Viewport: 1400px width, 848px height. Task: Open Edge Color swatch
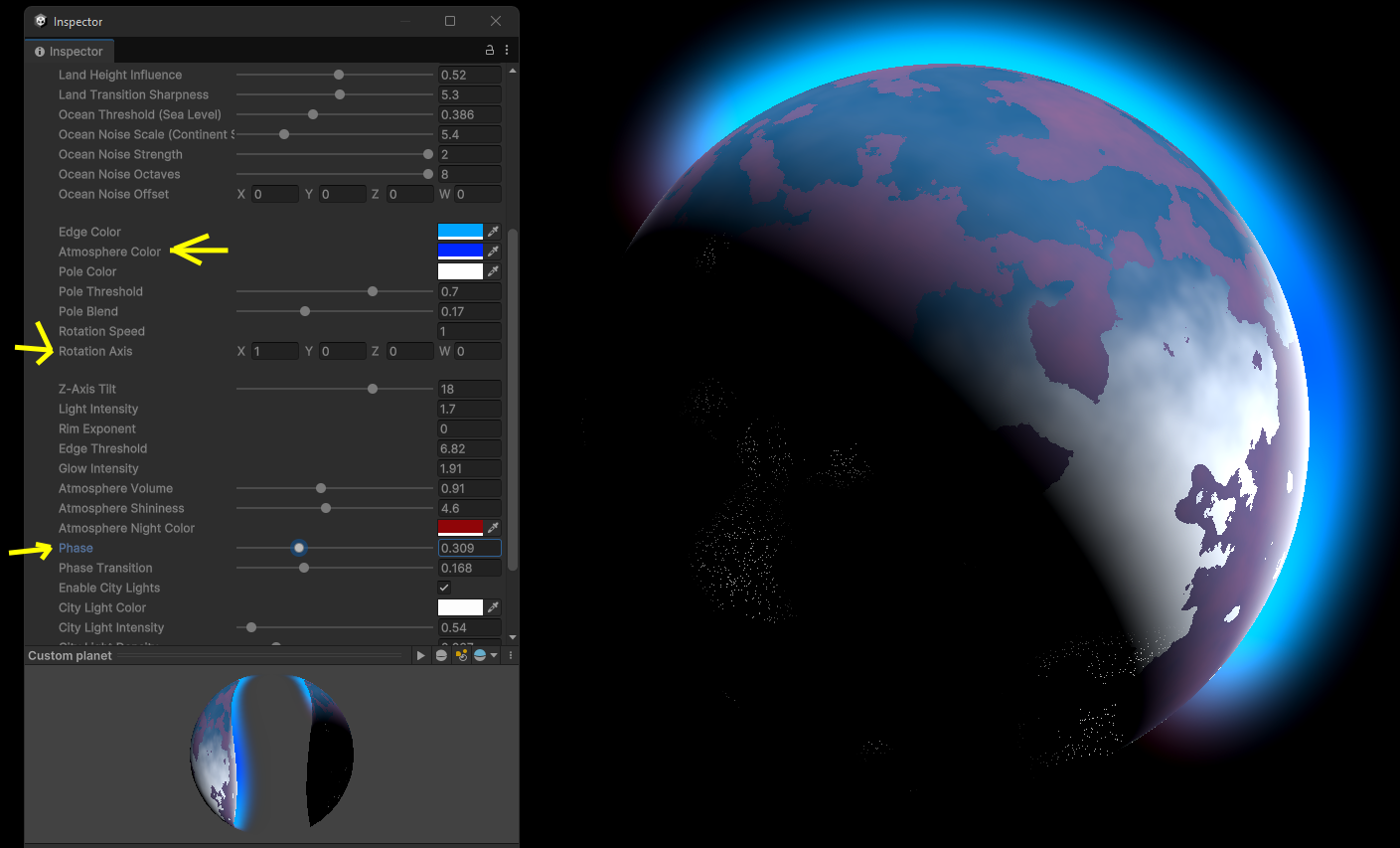(460, 232)
